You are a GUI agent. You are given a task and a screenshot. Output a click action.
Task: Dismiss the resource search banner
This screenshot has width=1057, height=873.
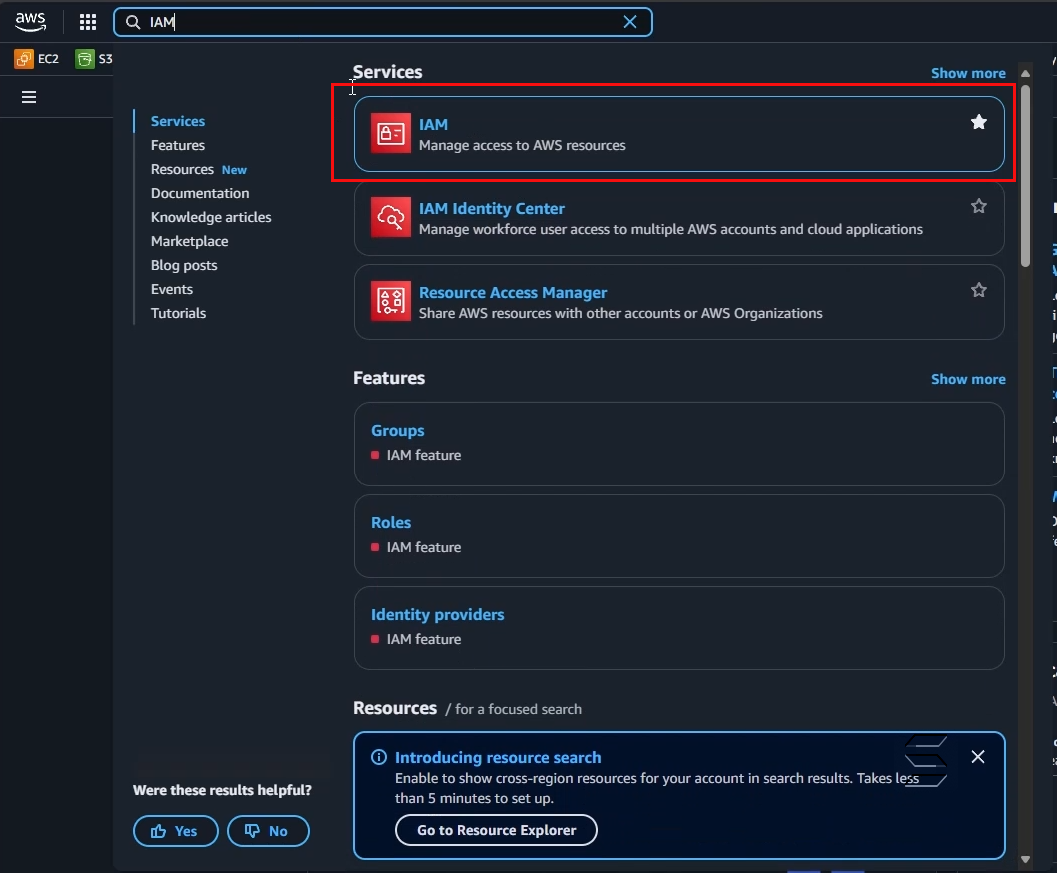pos(978,757)
